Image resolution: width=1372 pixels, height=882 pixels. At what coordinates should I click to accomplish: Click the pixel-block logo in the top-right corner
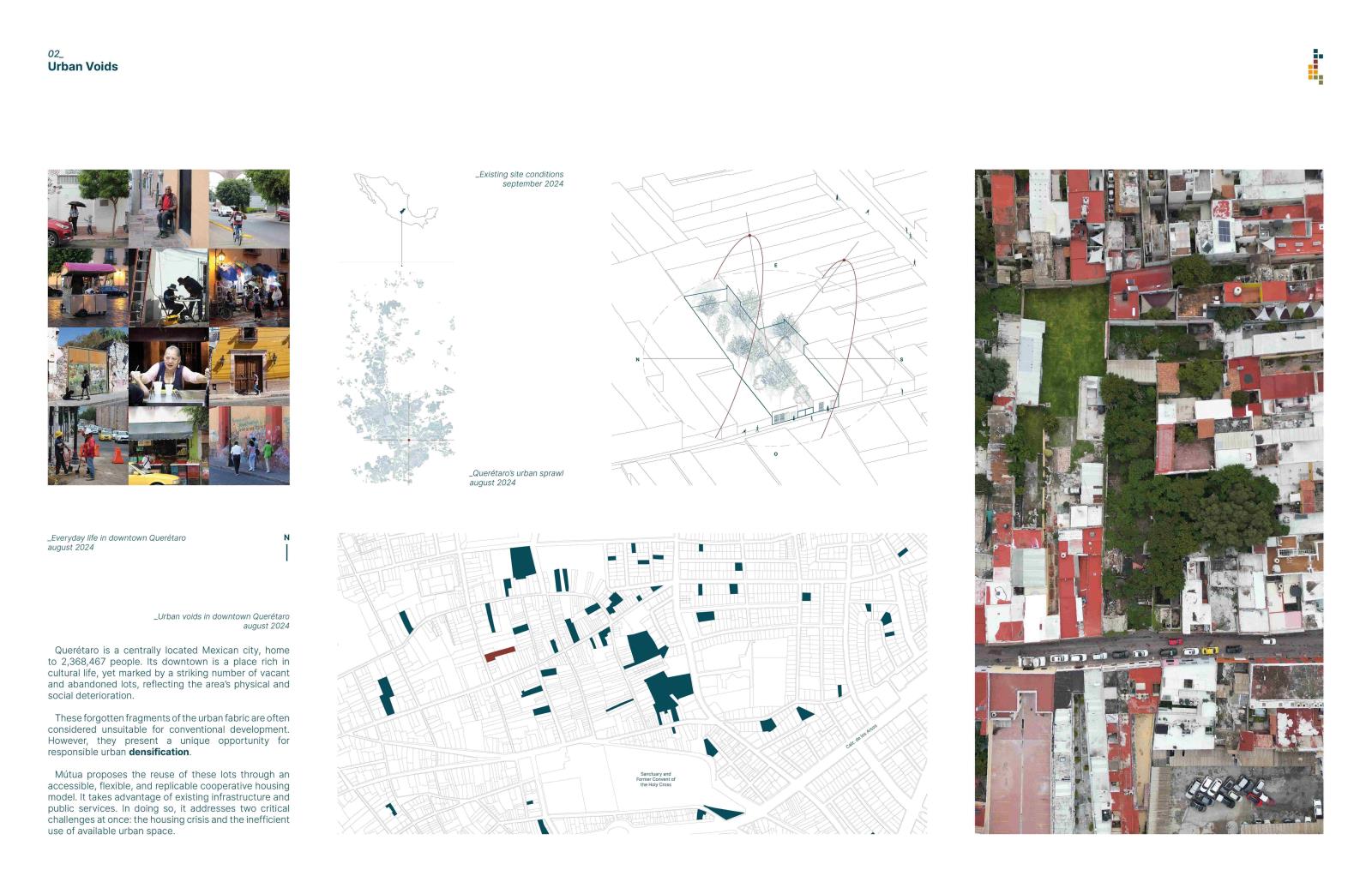tap(1316, 68)
